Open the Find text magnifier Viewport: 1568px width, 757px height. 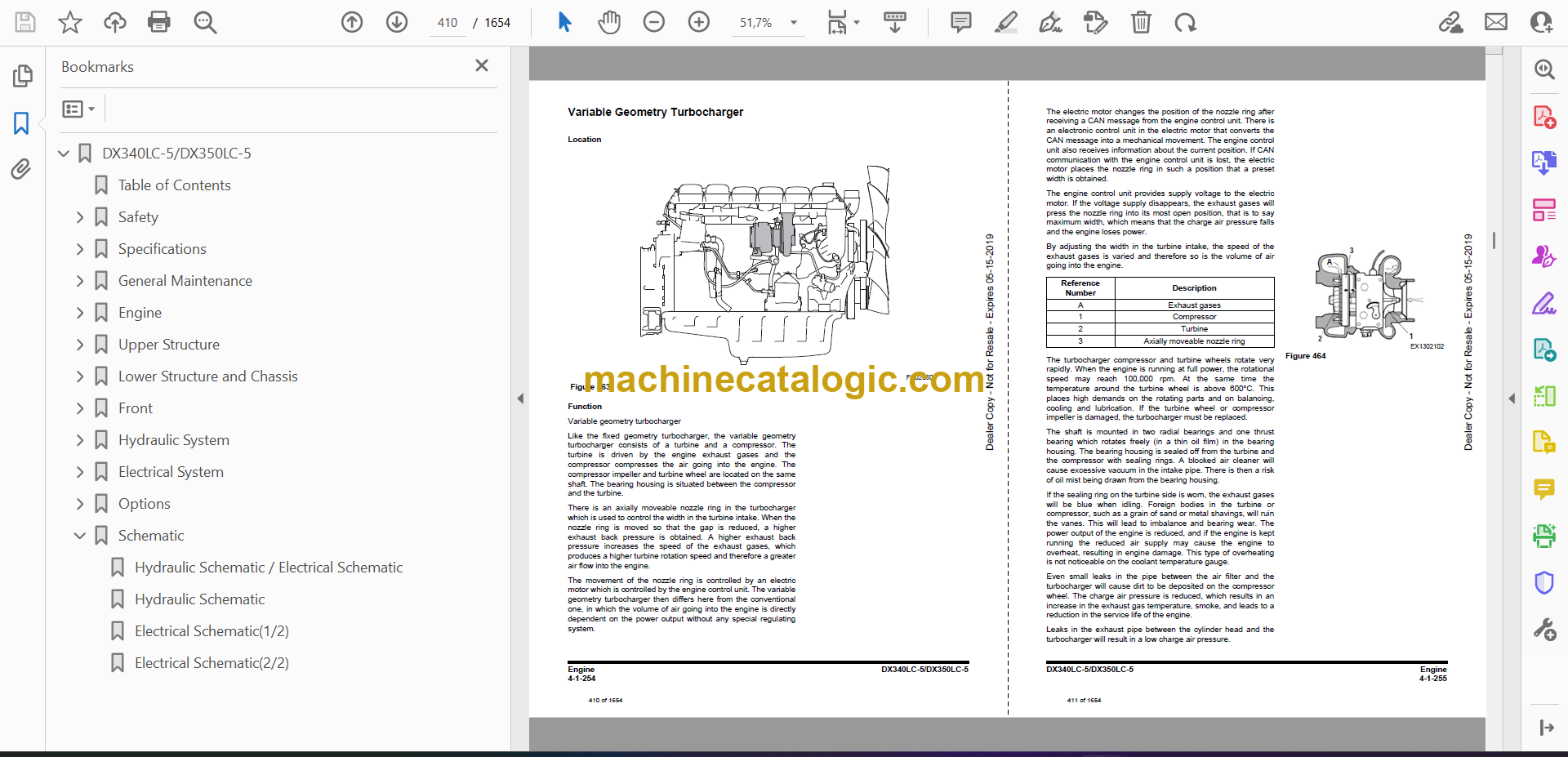coord(205,22)
